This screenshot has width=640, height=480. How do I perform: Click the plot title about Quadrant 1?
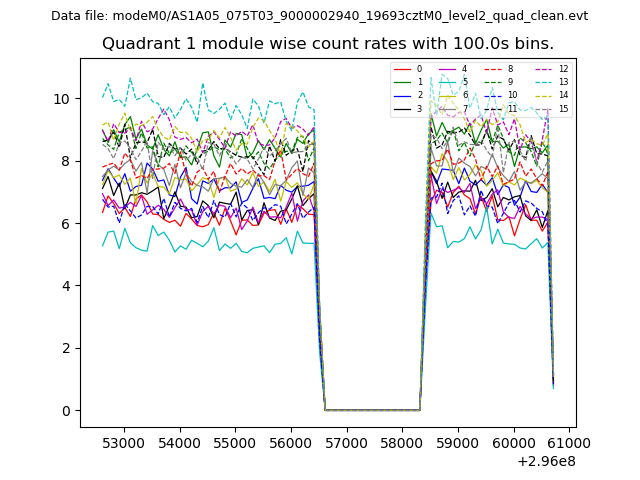point(328,44)
